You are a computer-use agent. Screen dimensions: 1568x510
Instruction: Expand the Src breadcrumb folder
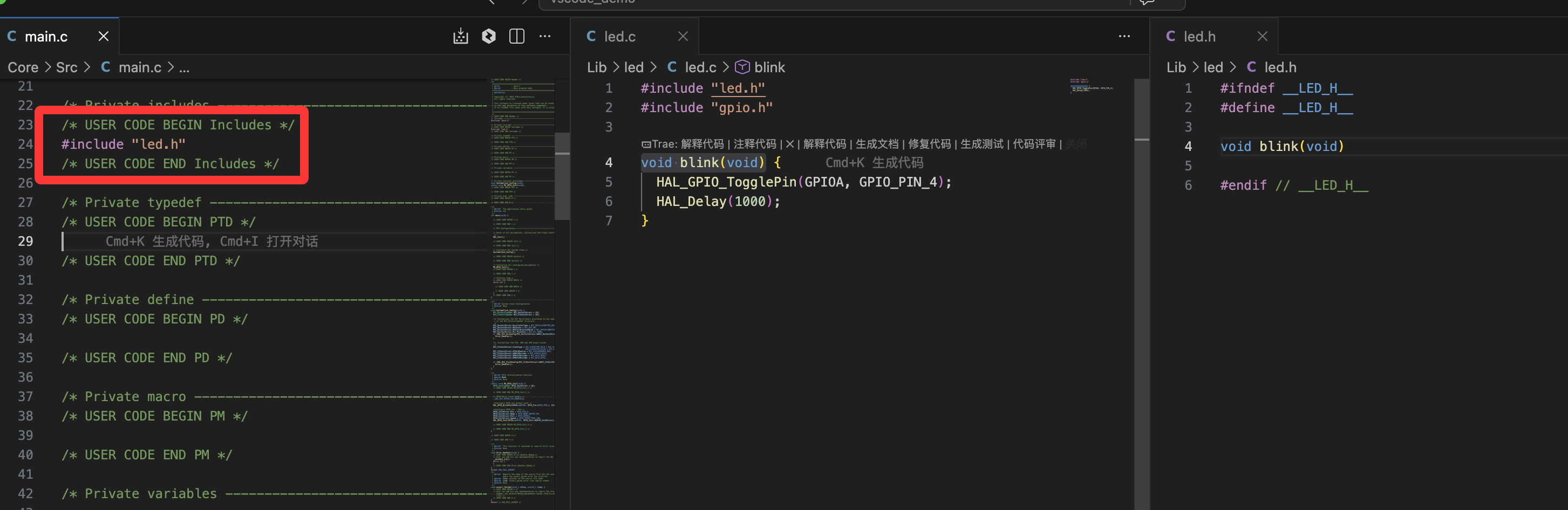click(66, 67)
